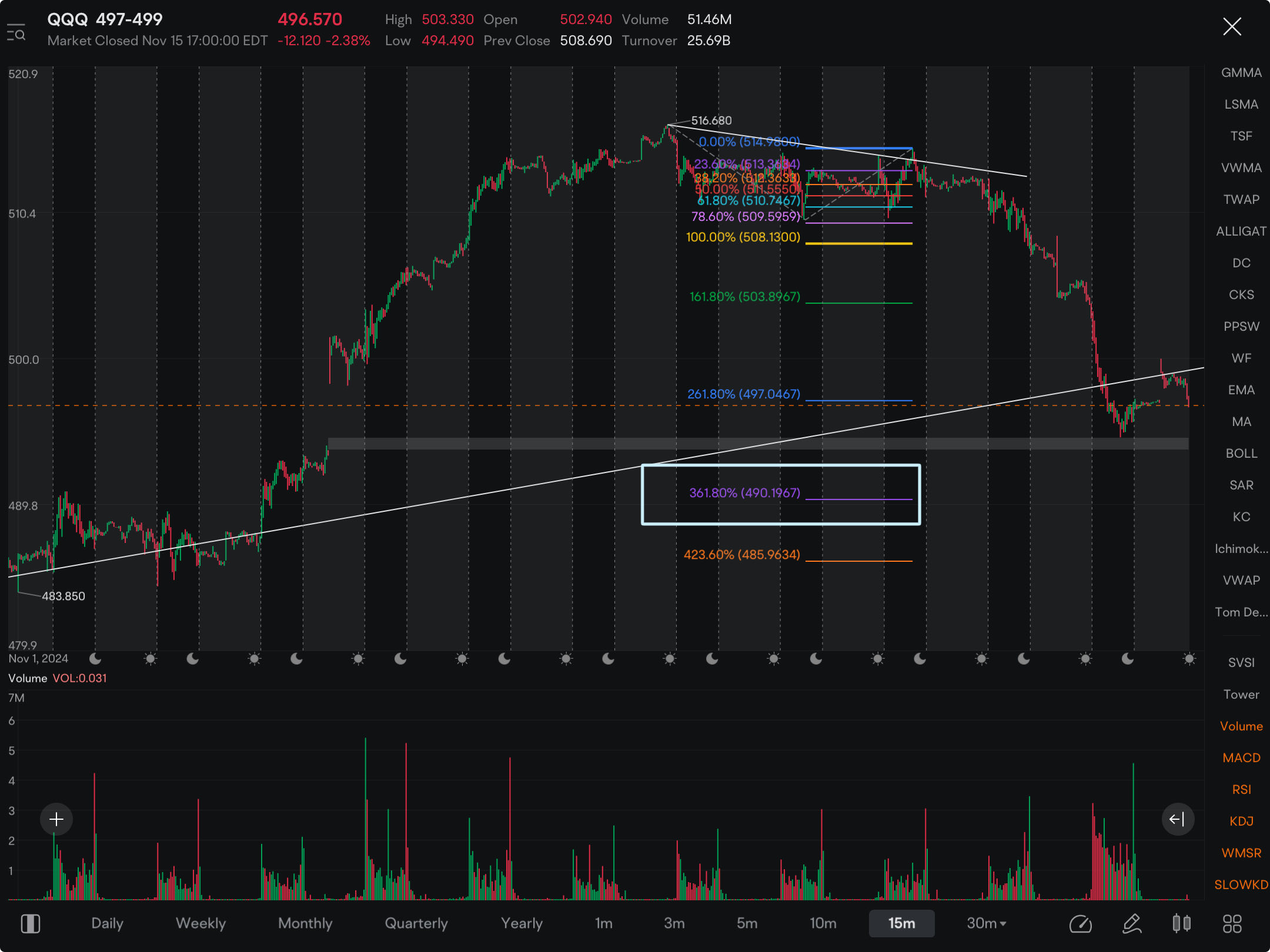Toggle the RSI sub-indicator
This screenshot has height=952, width=1270.
[x=1241, y=789]
